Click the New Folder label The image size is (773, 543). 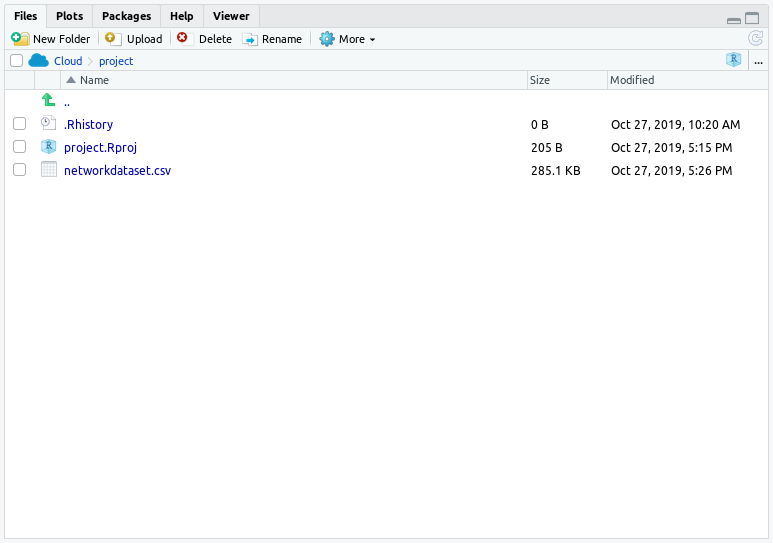coord(62,39)
